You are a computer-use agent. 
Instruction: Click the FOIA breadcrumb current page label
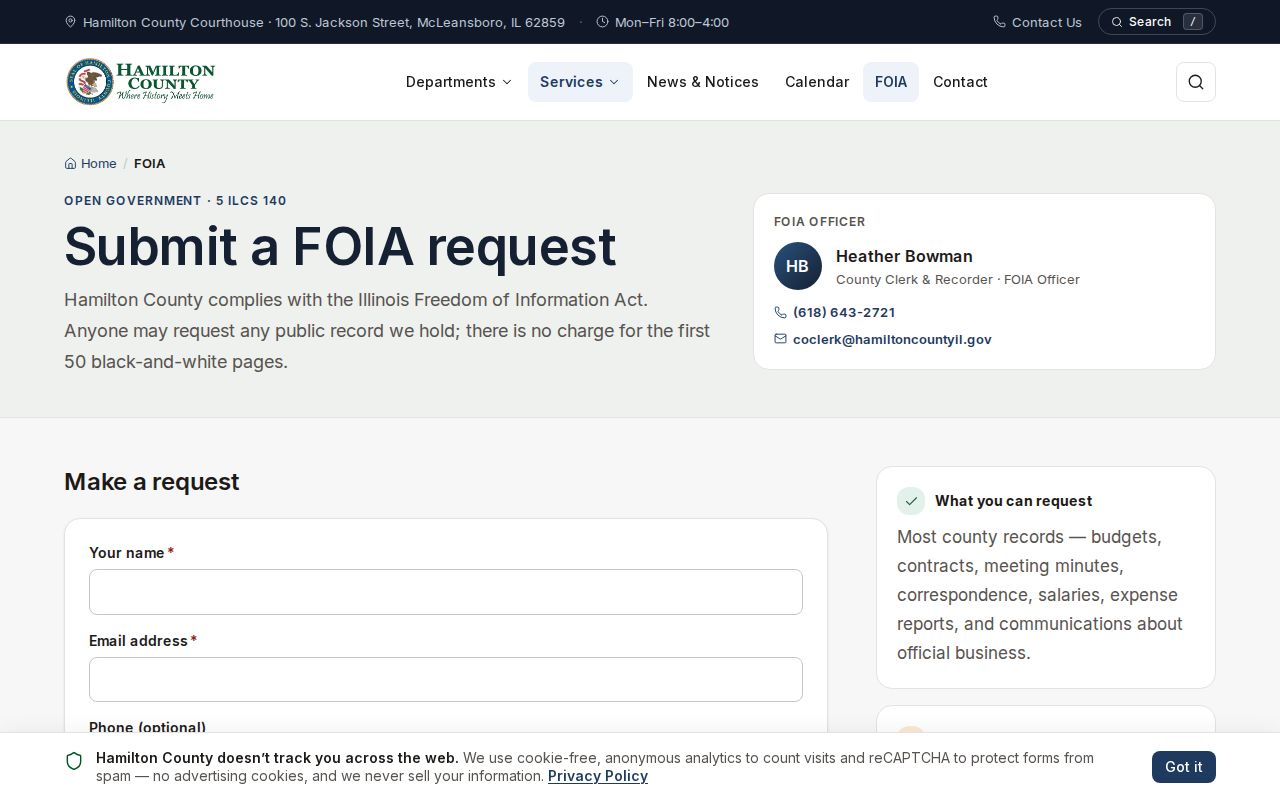pyautogui.click(x=150, y=163)
